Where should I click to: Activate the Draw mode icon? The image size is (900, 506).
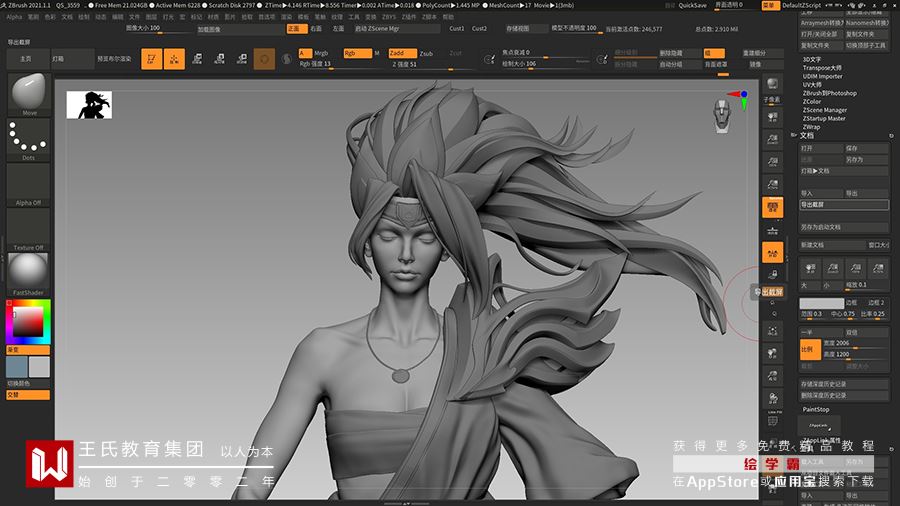point(174,60)
